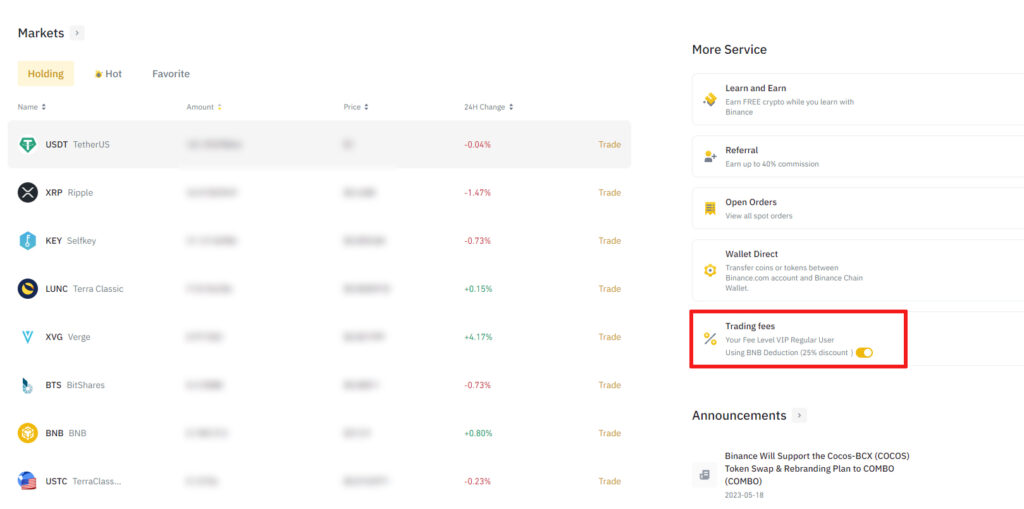Open the Cocos-BCX token swap announcement
The image size is (1024, 509).
[817, 468]
